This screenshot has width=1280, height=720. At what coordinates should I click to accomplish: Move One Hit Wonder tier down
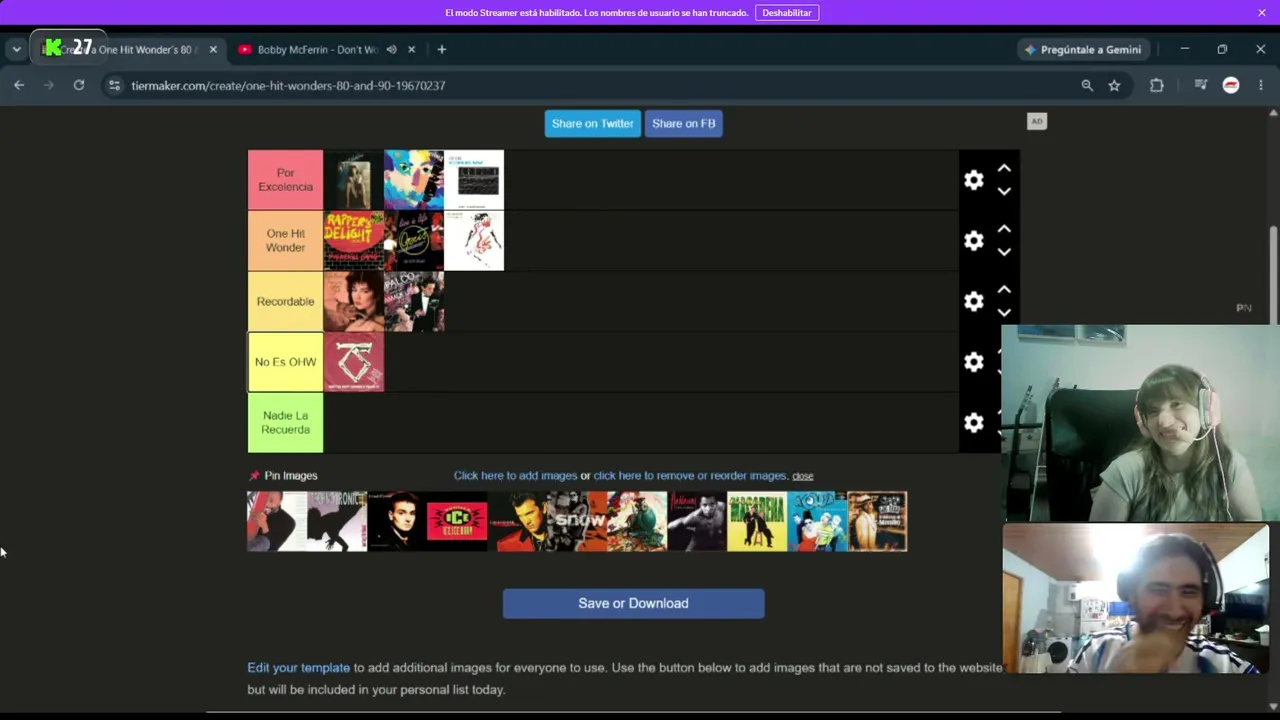tap(1004, 252)
